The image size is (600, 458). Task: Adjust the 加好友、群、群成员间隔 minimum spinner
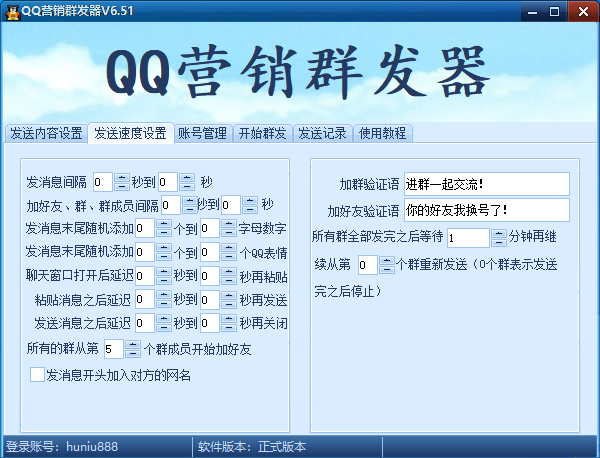click(x=189, y=205)
